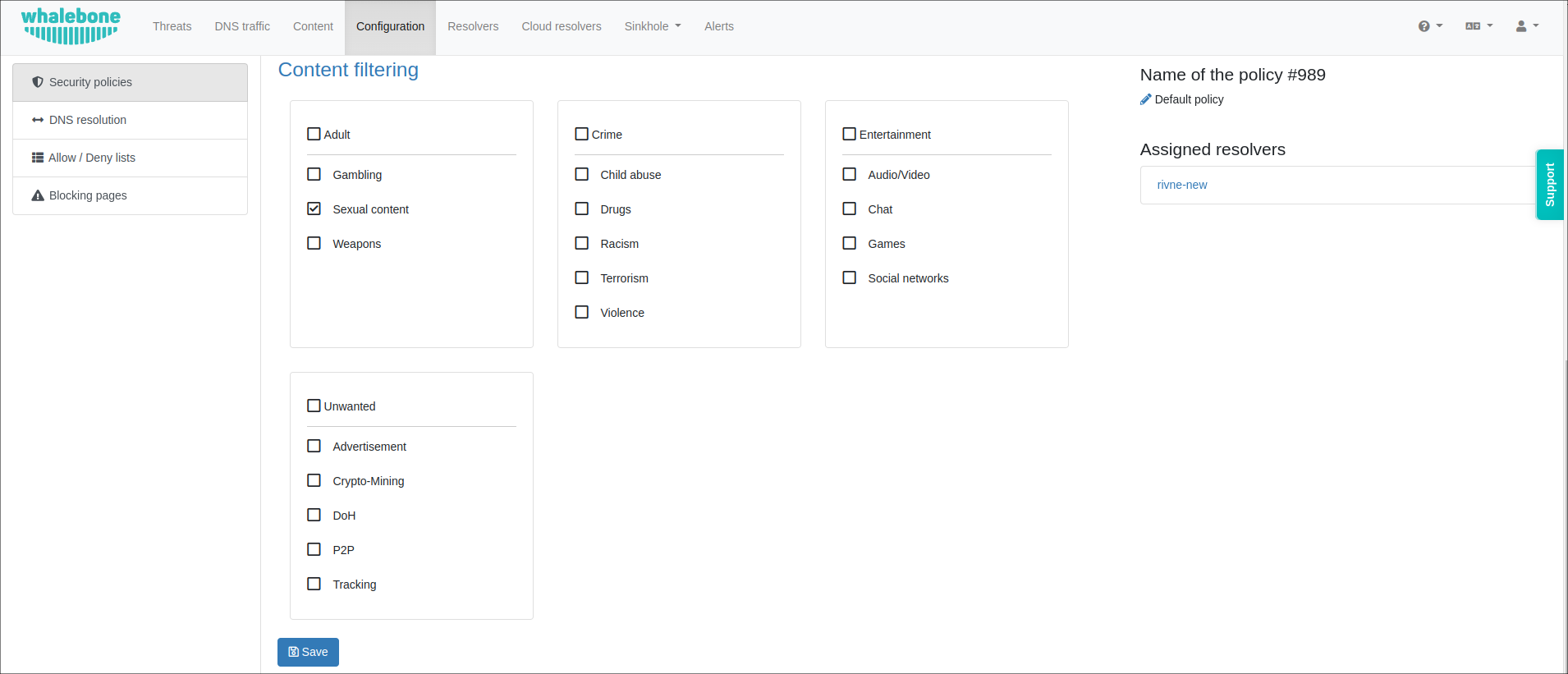
Task: Open the user account dropdown
Action: pyautogui.click(x=1526, y=26)
